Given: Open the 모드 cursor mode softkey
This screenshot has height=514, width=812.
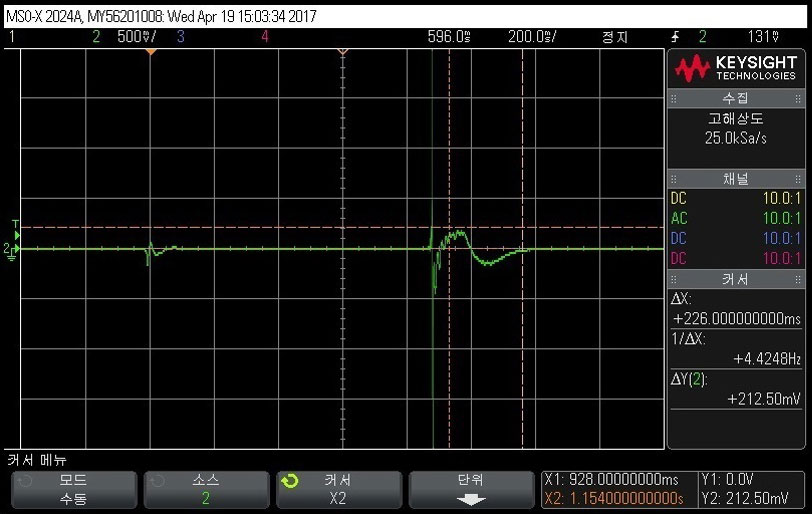Looking at the screenshot, I should pyautogui.click(x=72, y=489).
